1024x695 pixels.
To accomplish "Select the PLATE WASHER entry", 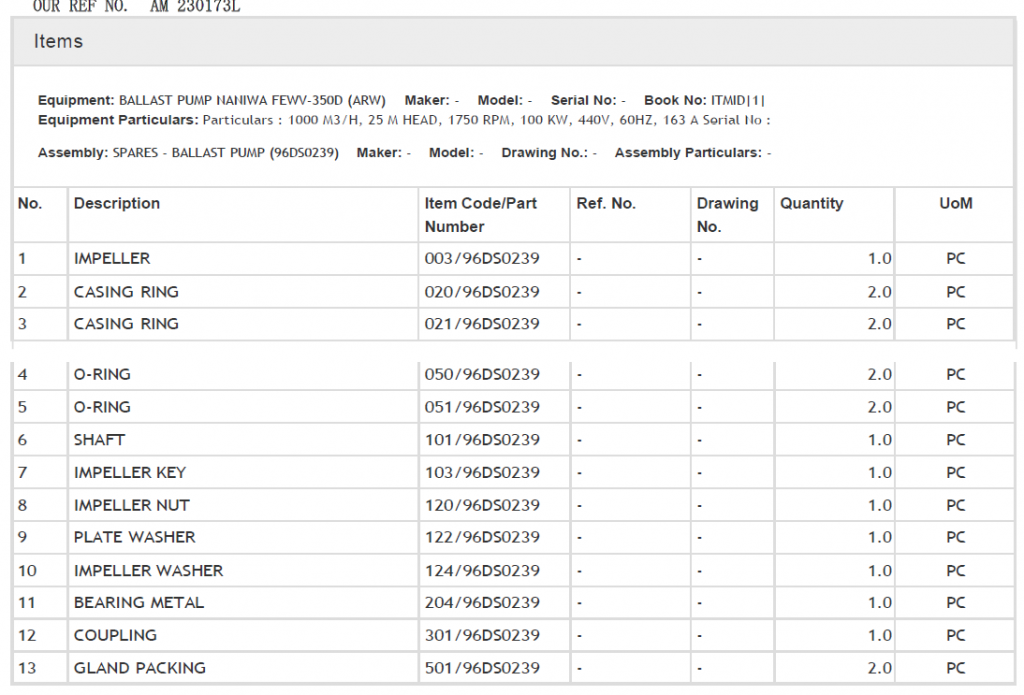I will pyautogui.click(x=135, y=537).
